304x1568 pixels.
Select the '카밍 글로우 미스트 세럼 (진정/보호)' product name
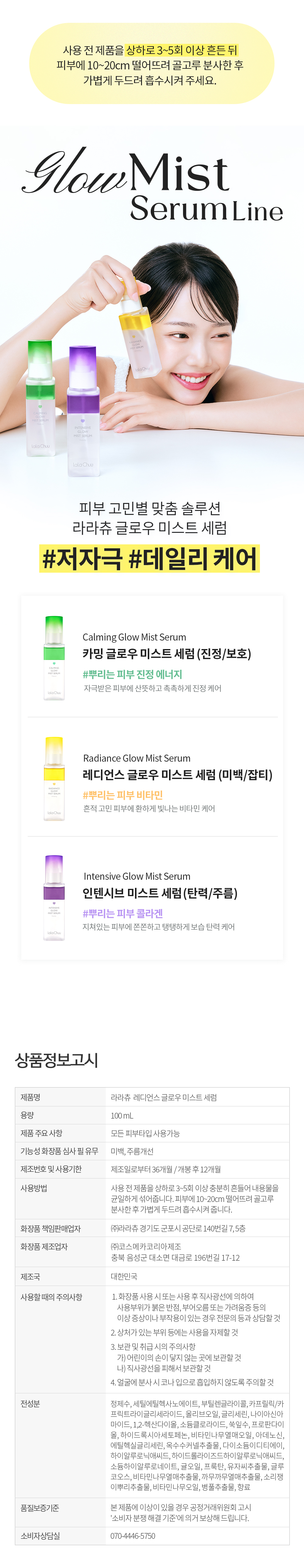[x=167, y=654]
